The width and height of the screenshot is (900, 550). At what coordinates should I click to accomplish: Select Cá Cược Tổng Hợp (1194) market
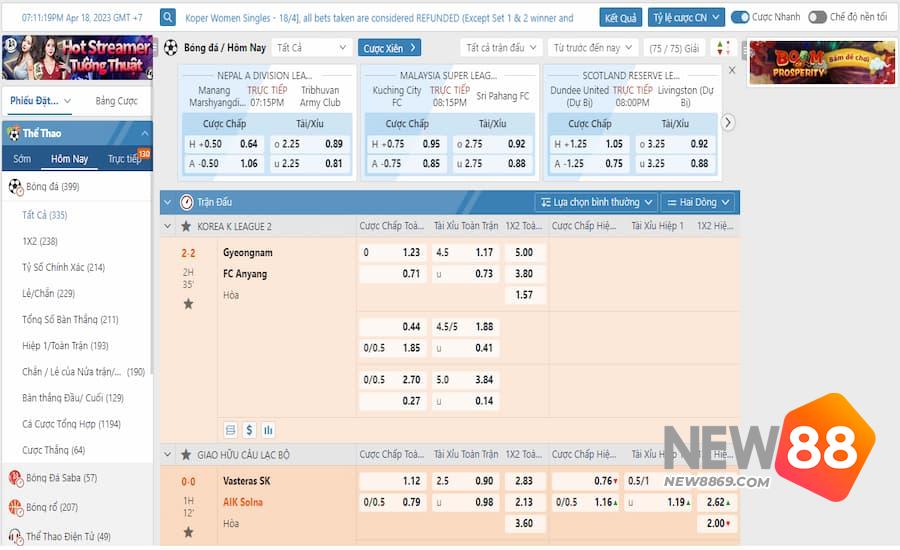[x=71, y=424]
